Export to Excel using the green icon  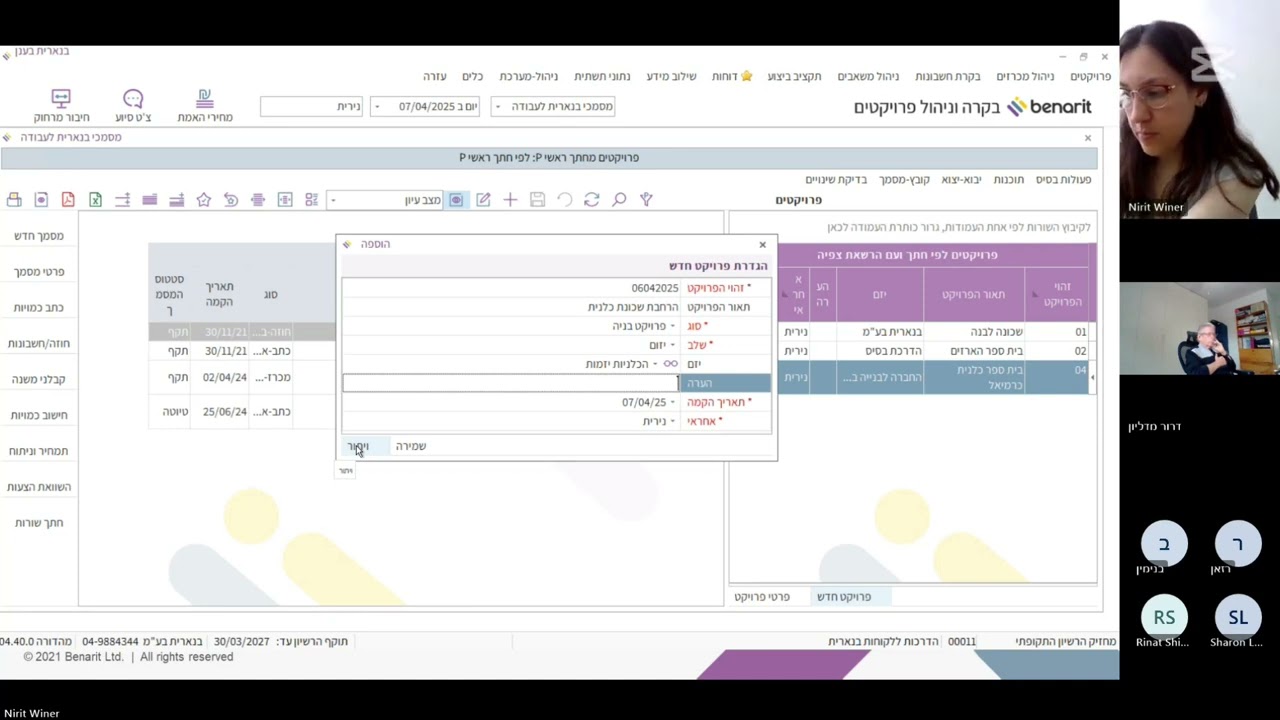point(95,200)
